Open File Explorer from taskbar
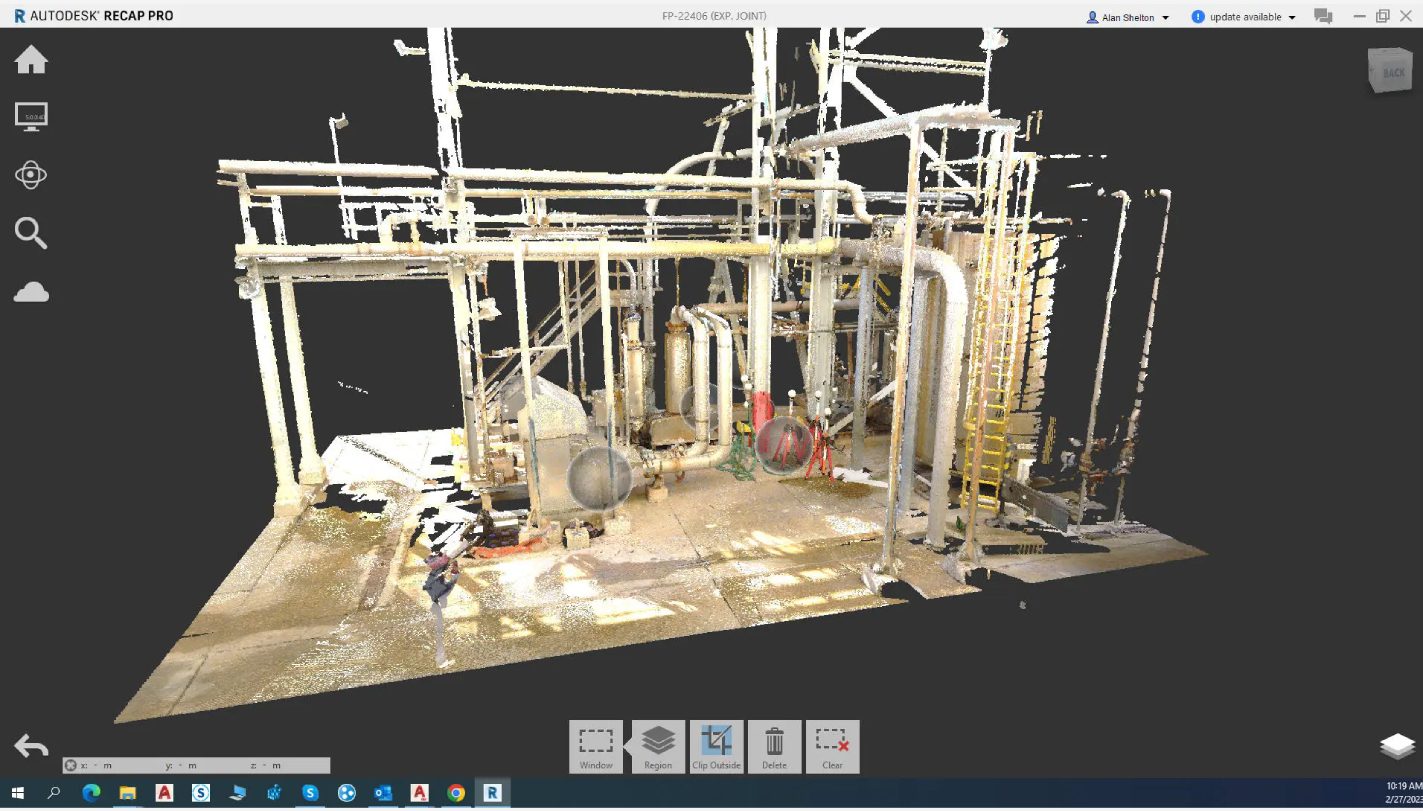The image size is (1423, 811). tap(128, 793)
